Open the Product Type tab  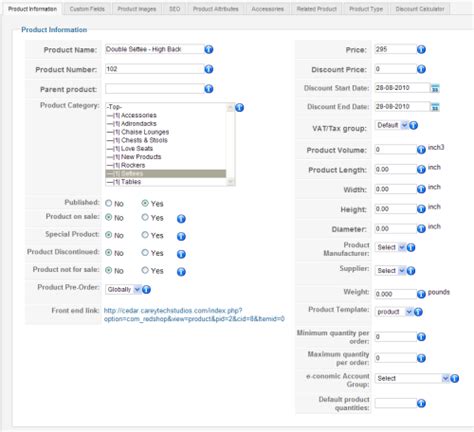(x=366, y=9)
